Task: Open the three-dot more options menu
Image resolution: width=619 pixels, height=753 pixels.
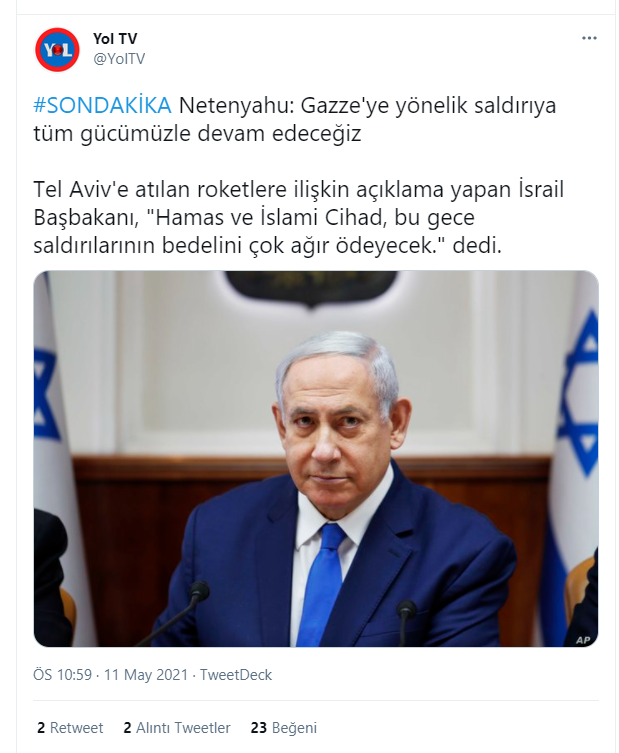Action: pyautogui.click(x=589, y=38)
